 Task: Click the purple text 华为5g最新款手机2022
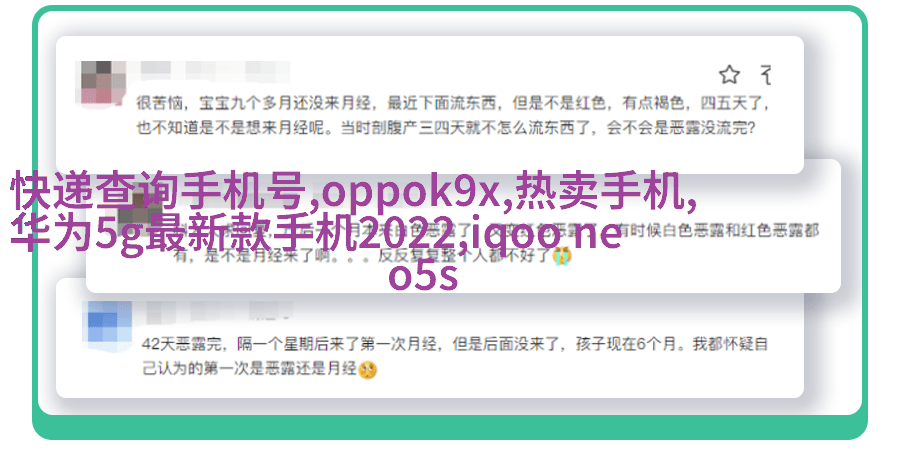pos(239,232)
